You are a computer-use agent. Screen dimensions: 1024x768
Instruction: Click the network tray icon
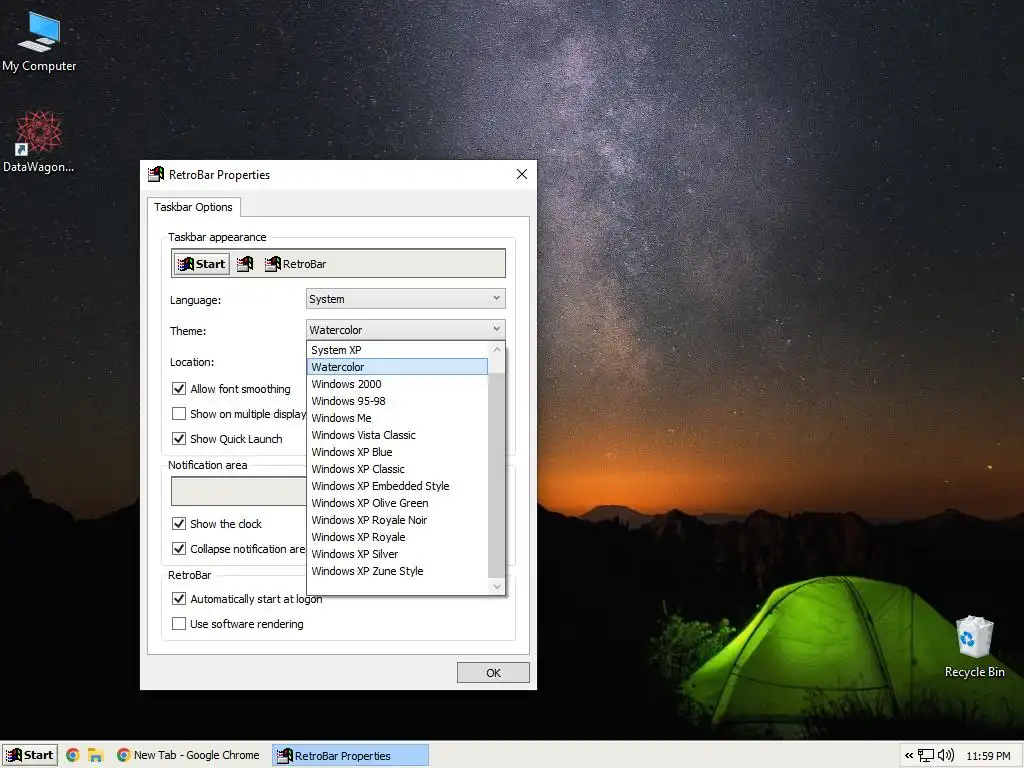pos(925,756)
